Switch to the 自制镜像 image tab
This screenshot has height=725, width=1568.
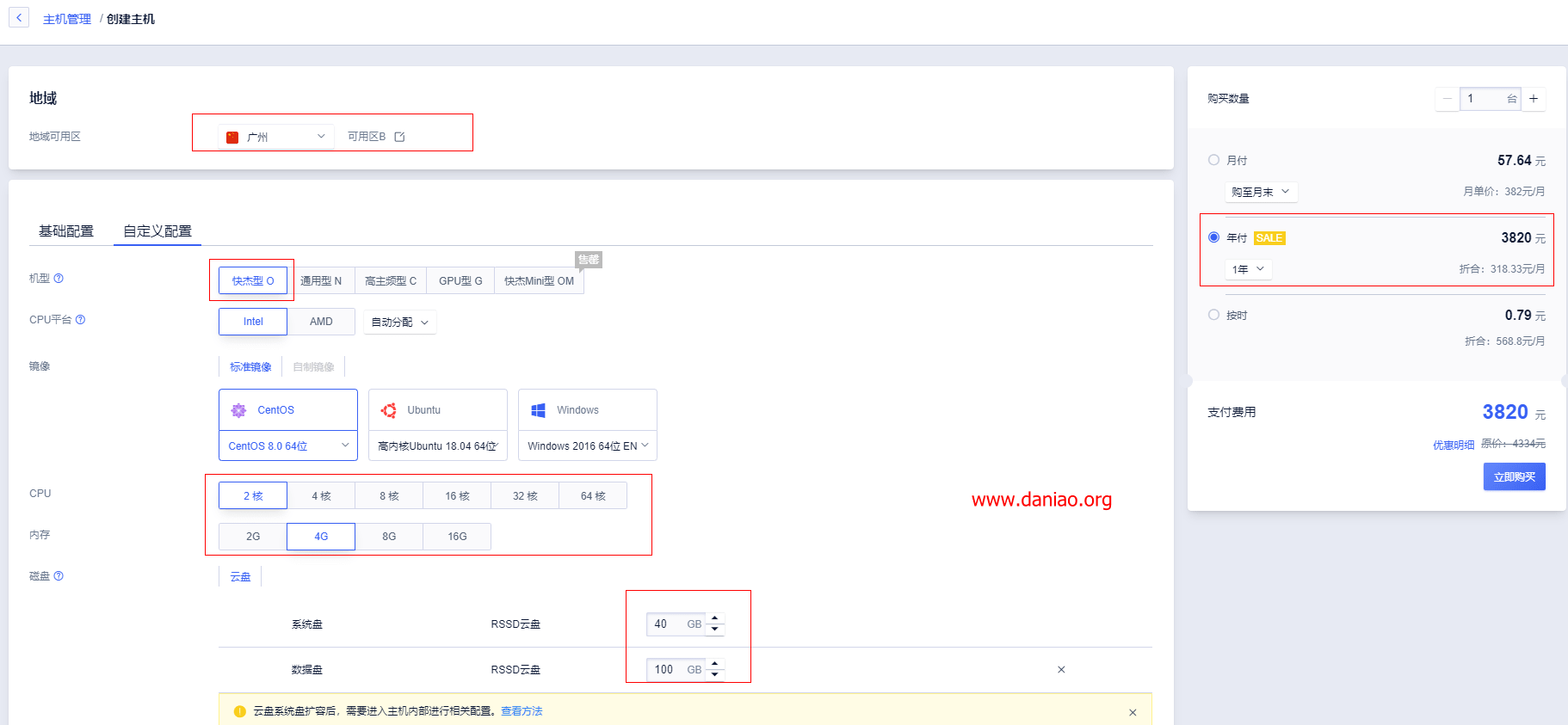tap(313, 367)
